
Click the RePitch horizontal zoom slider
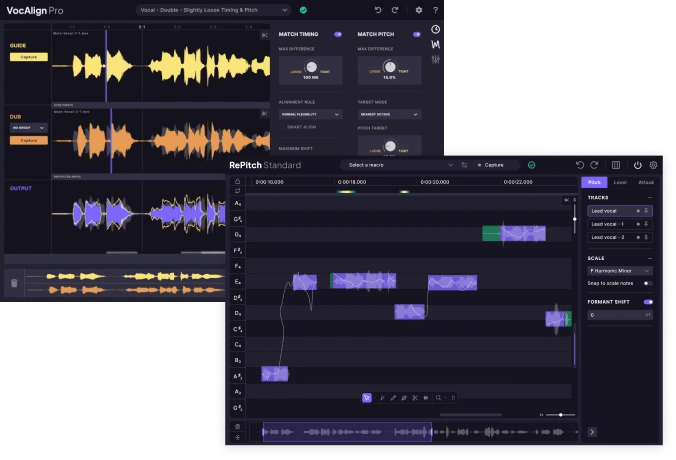coord(560,415)
